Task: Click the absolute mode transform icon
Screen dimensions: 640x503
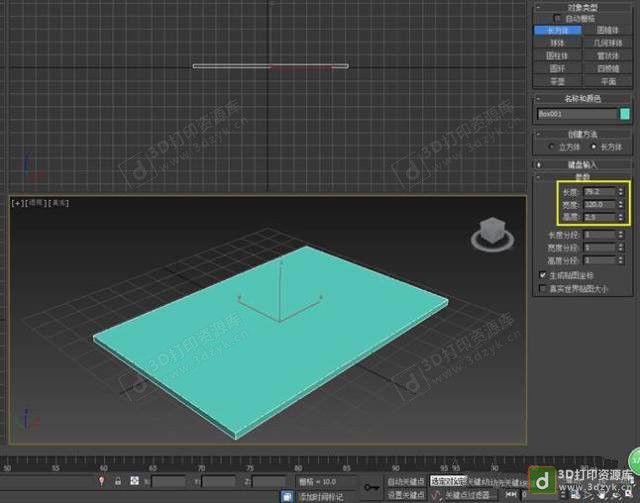Action: (134, 481)
